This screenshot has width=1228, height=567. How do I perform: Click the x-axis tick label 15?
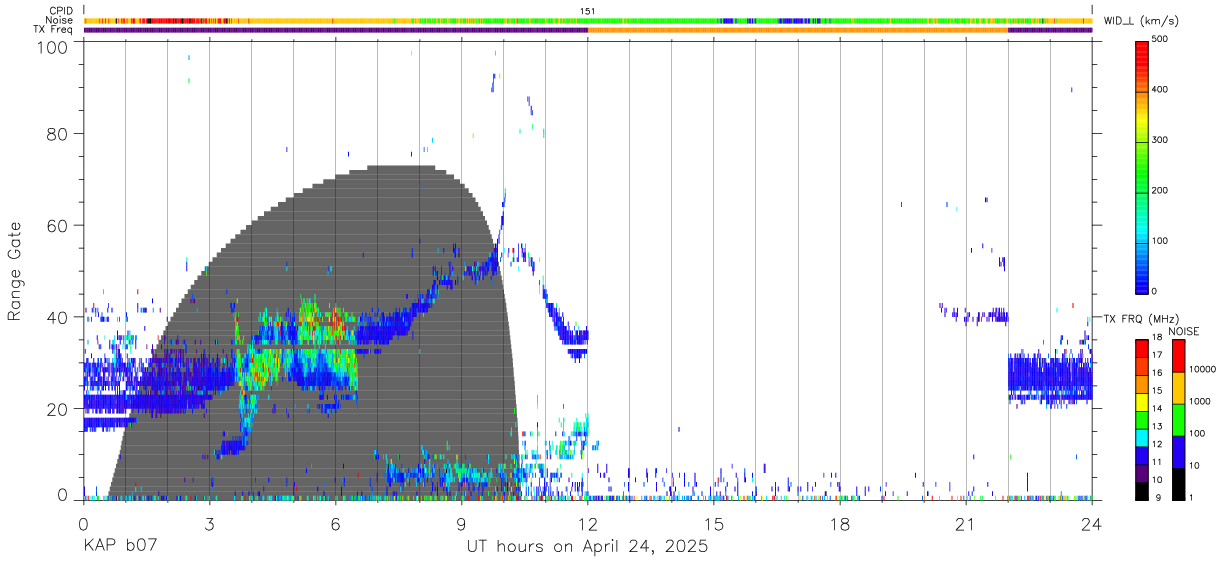[x=714, y=524]
